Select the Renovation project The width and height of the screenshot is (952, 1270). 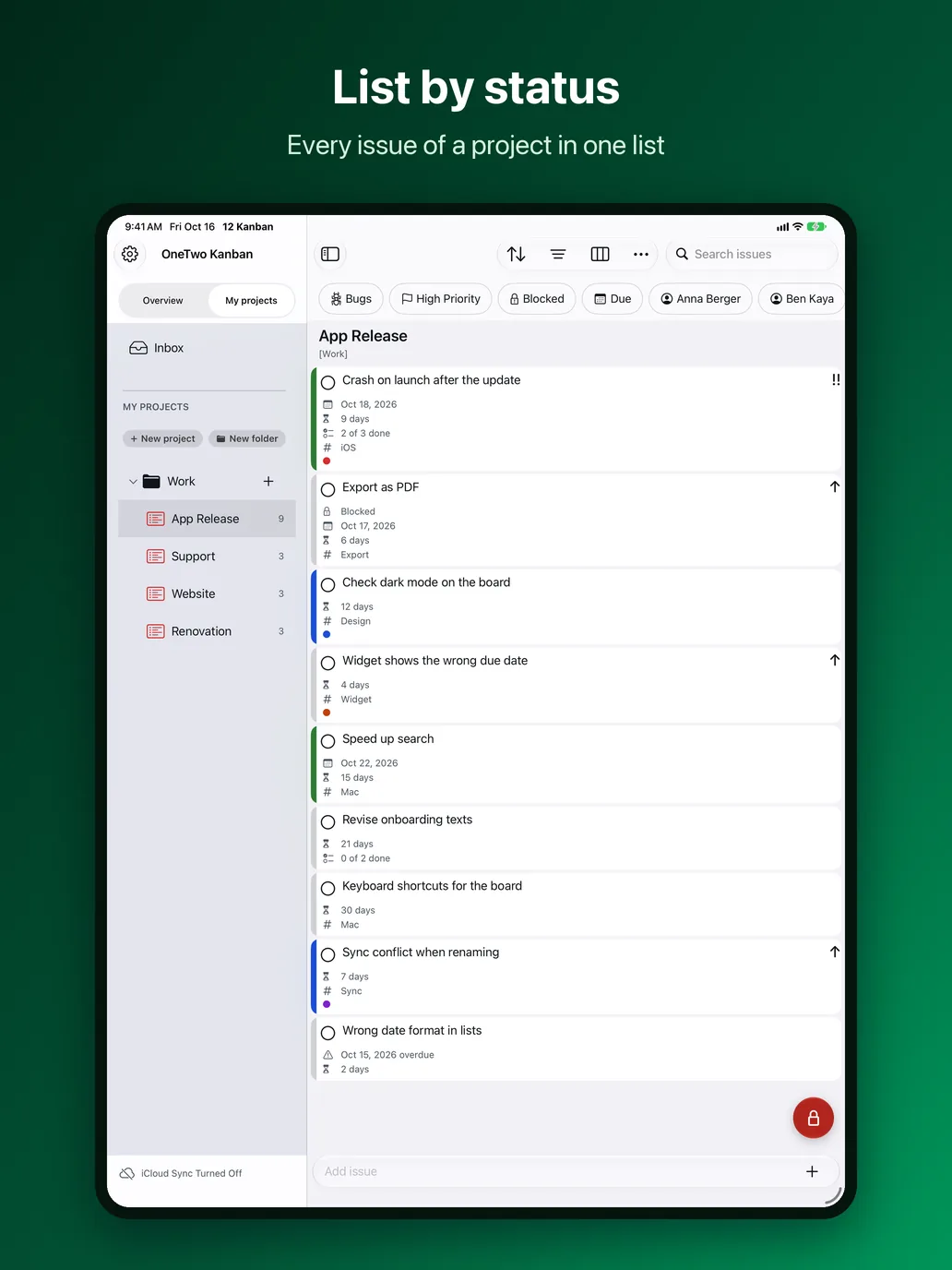207,631
